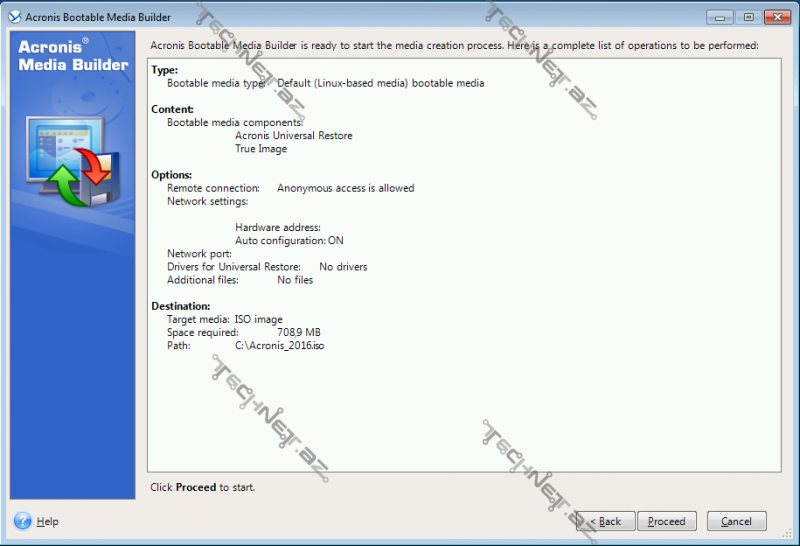
Task: Click the Options heading in the summary
Action: [x=171, y=175]
